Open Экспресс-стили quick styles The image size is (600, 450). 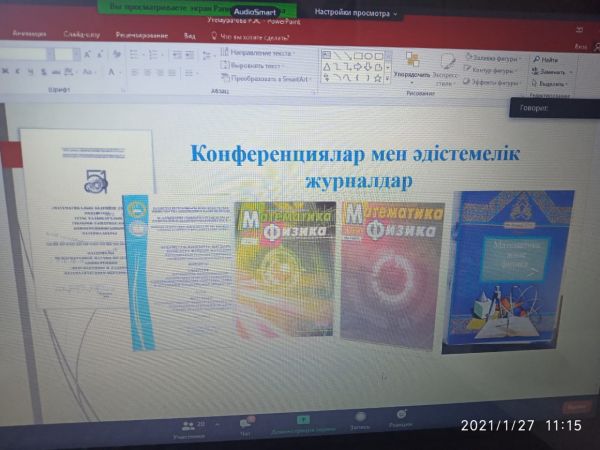[446, 66]
